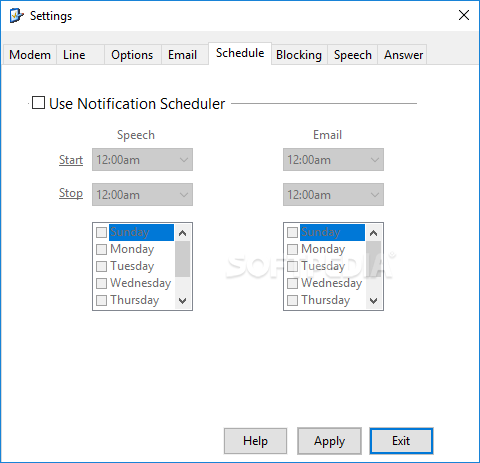Image resolution: width=480 pixels, height=463 pixels.
Task: Close the Settings window
Action: (464, 15)
